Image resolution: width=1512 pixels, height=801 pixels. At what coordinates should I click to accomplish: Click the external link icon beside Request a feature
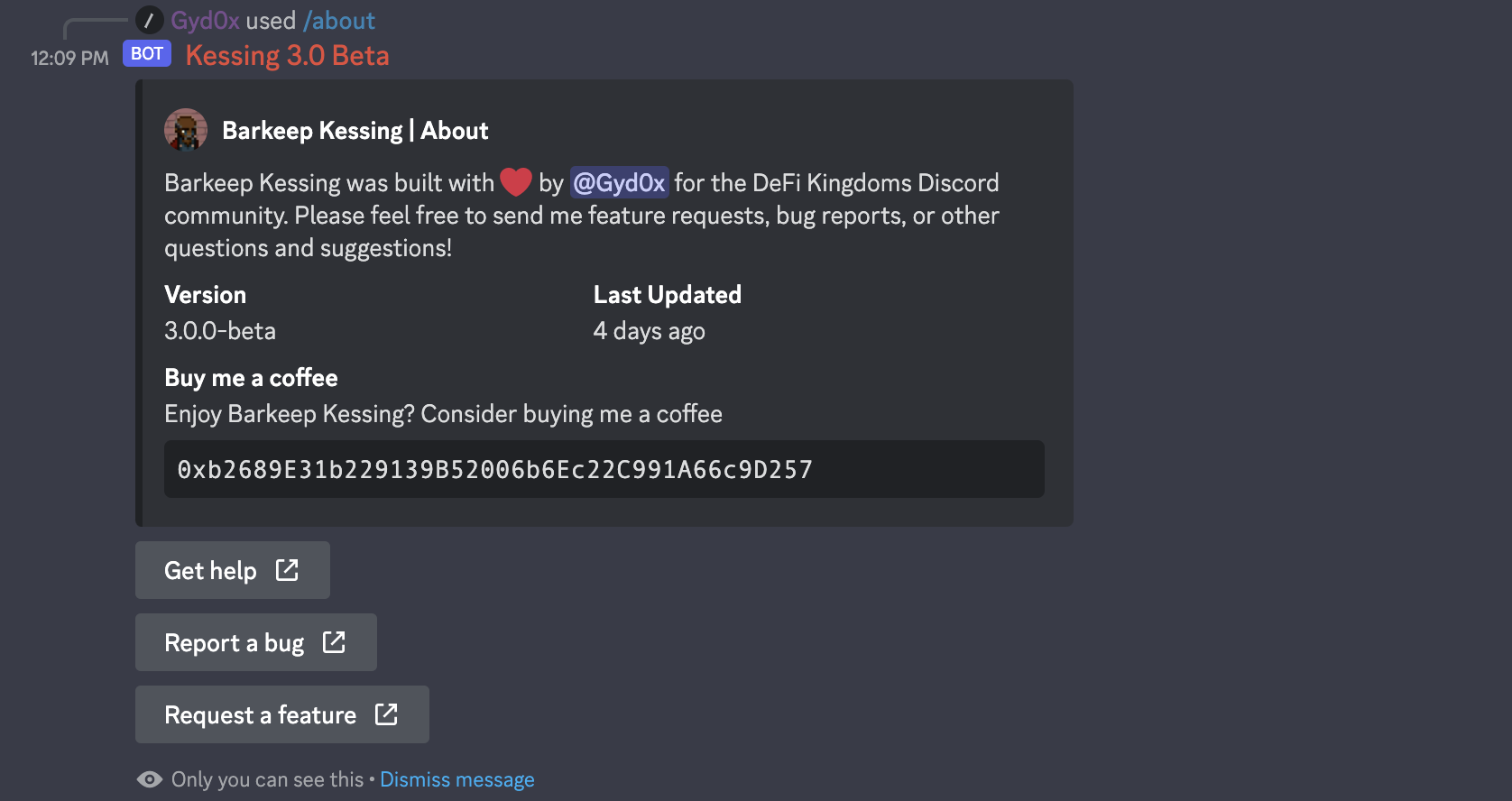pyautogui.click(x=386, y=714)
